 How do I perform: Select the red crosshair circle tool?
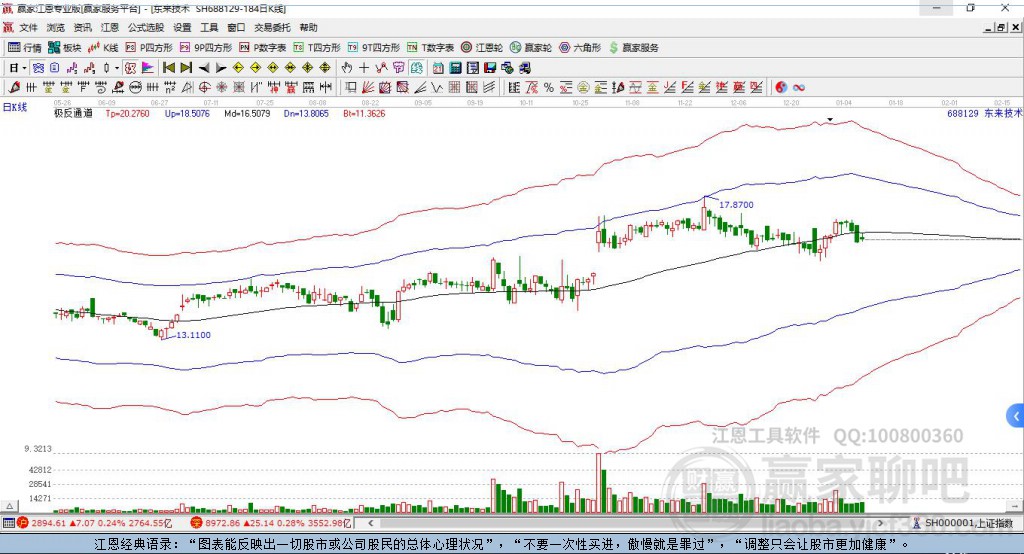click(204, 87)
